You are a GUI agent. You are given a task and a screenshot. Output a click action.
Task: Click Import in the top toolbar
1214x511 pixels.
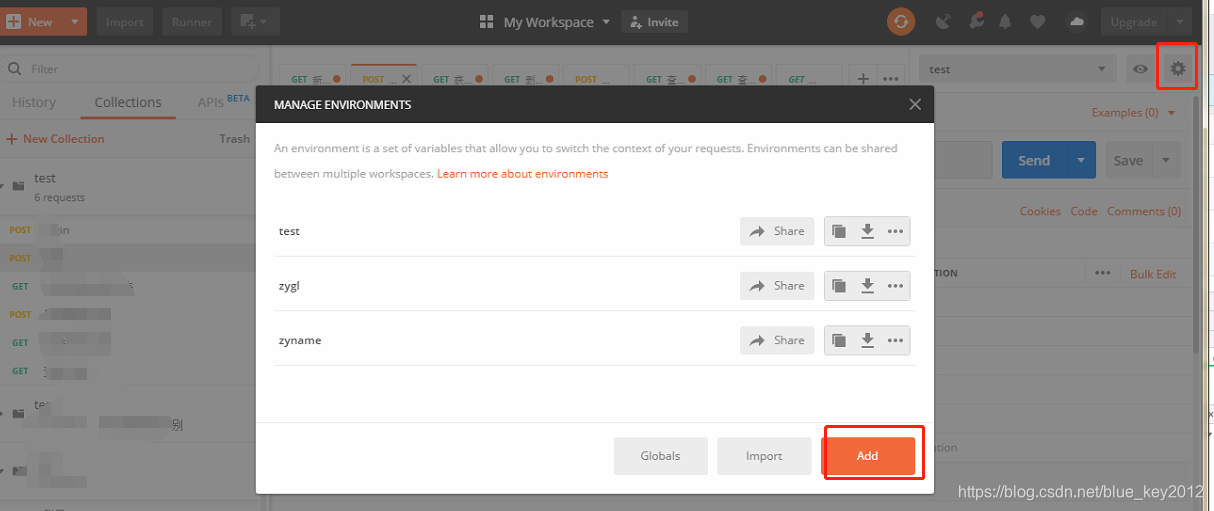click(125, 21)
